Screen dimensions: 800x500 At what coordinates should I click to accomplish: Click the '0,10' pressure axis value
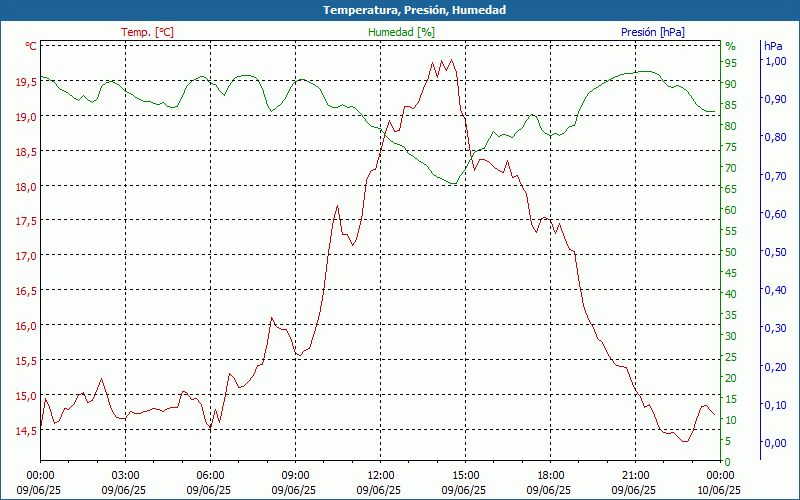click(x=775, y=405)
